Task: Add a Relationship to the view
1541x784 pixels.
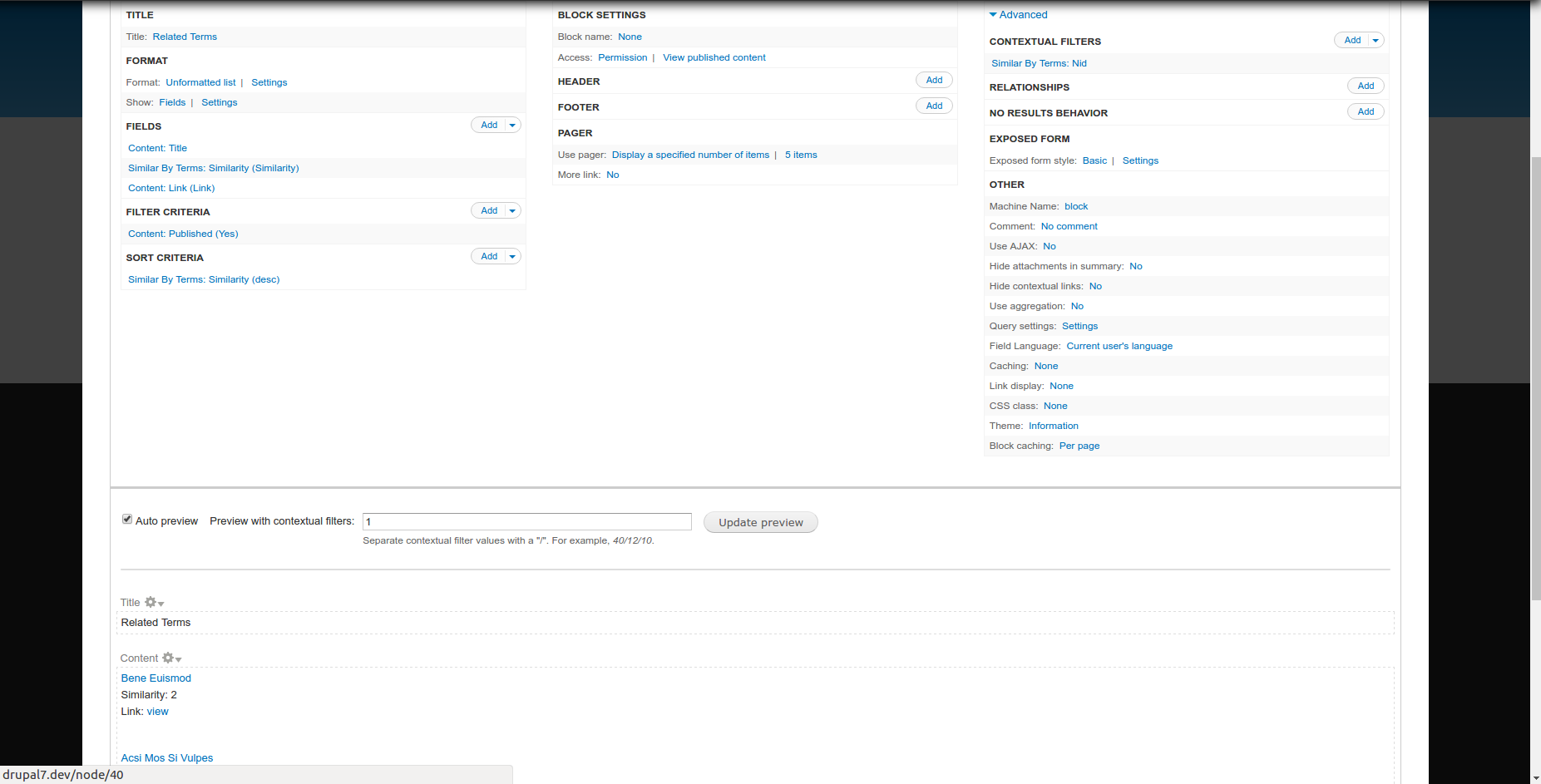Action: coord(1366,86)
